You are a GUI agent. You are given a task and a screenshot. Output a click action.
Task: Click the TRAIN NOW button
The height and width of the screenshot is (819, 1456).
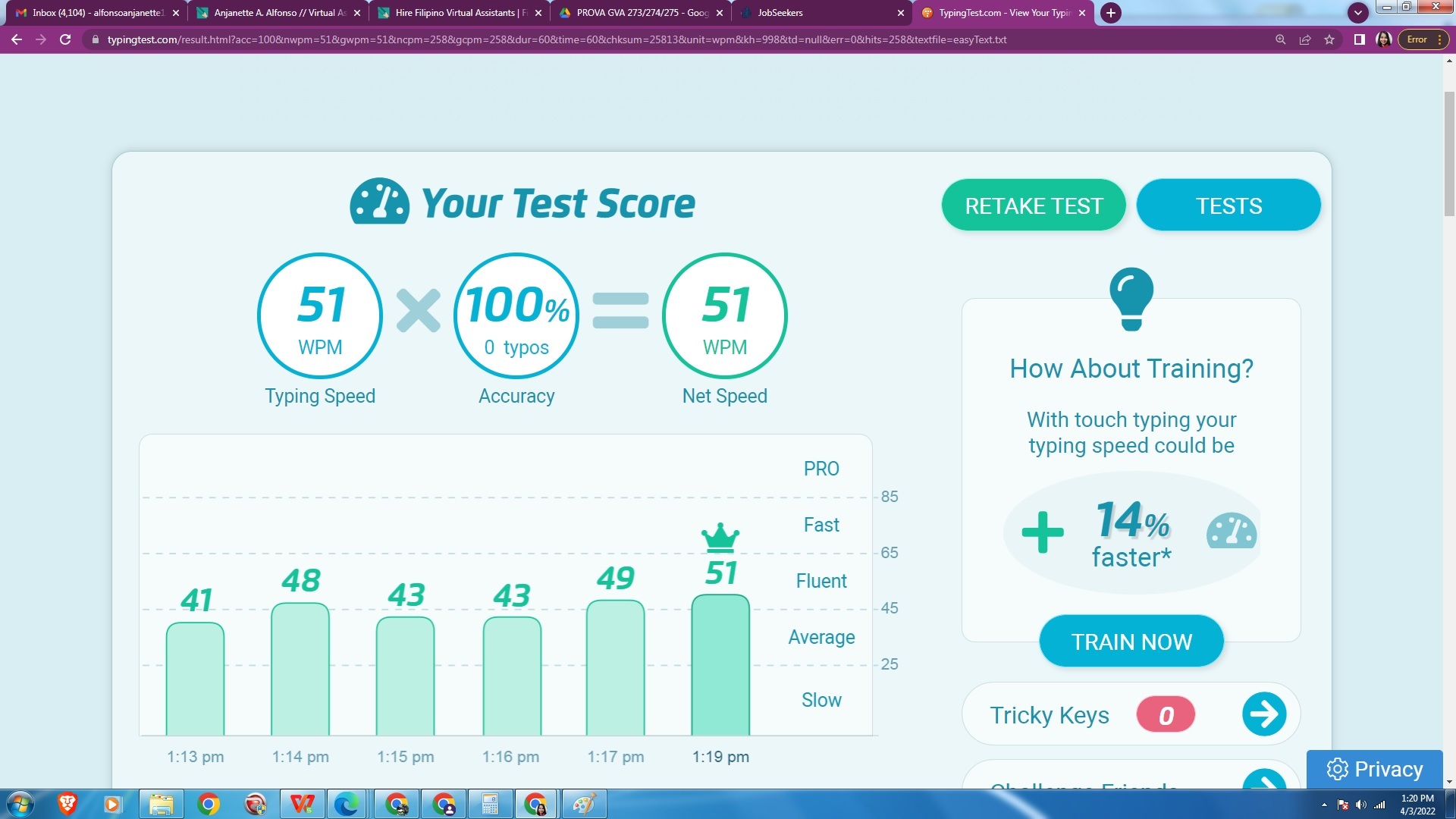pos(1131,642)
